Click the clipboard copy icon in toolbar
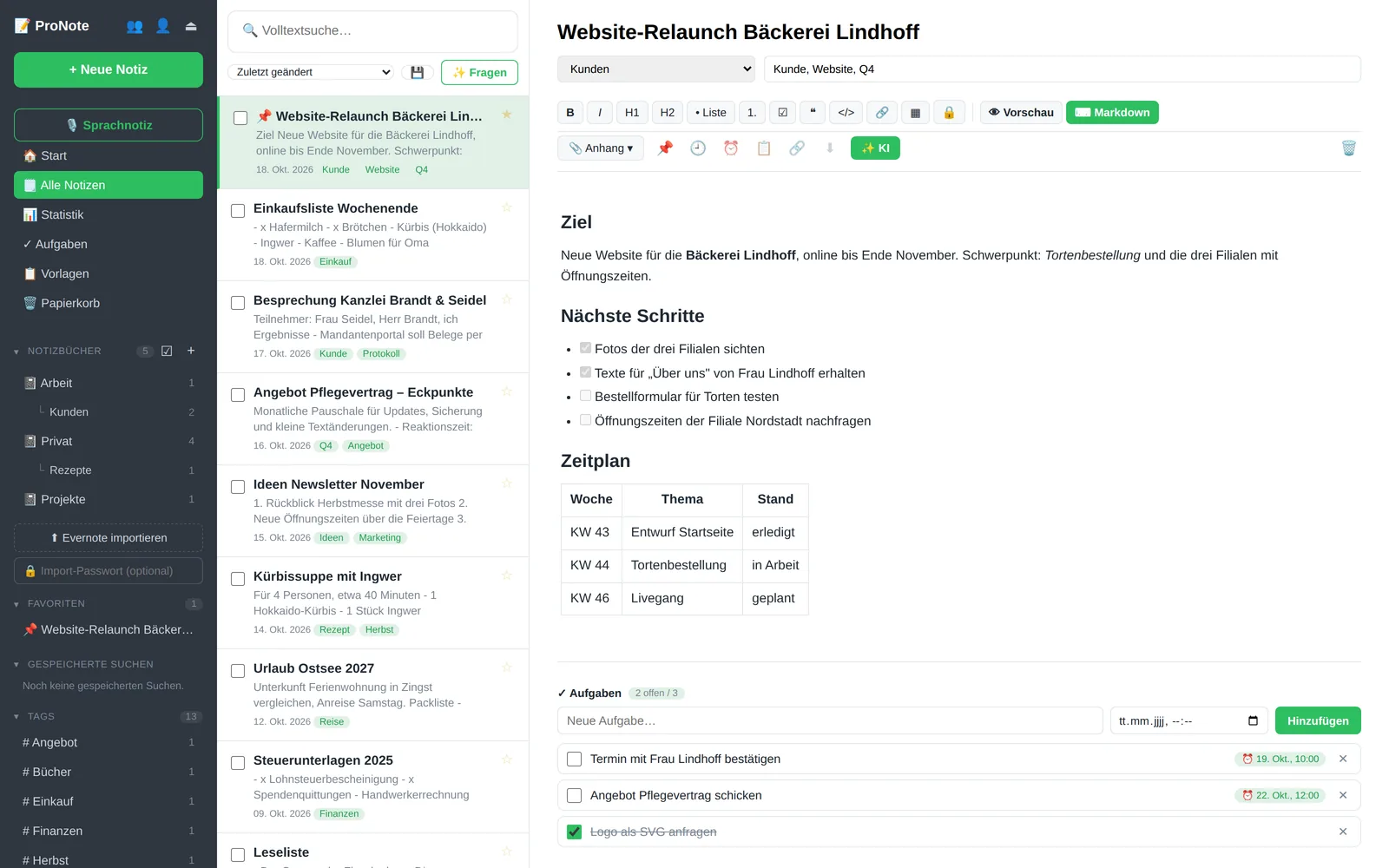Screen dimensions: 1389x868 764,148
